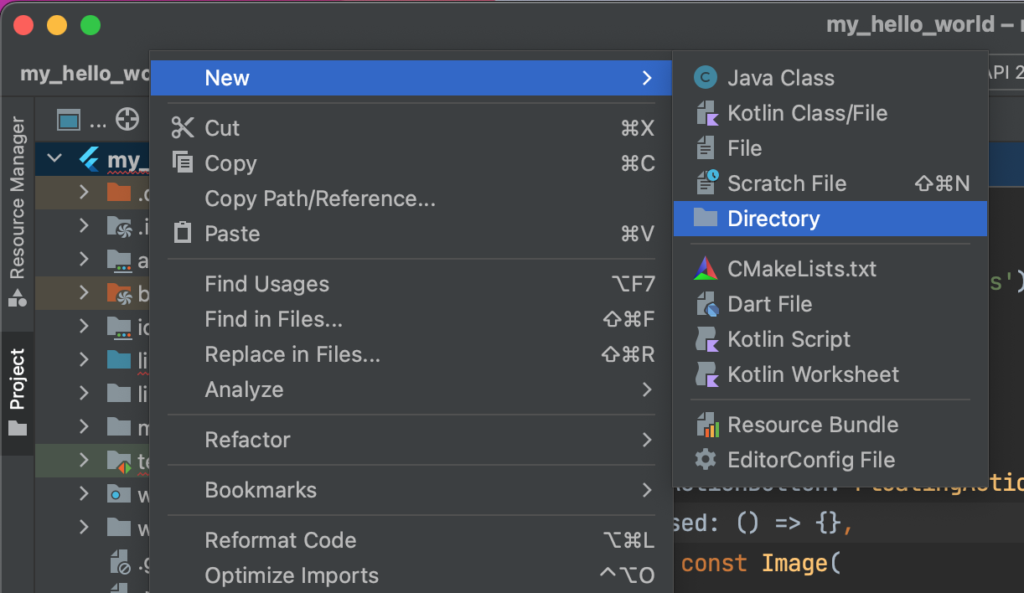Choose the Kotlin Worksheet icon
This screenshot has width=1024, height=593.
coord(707,374)
